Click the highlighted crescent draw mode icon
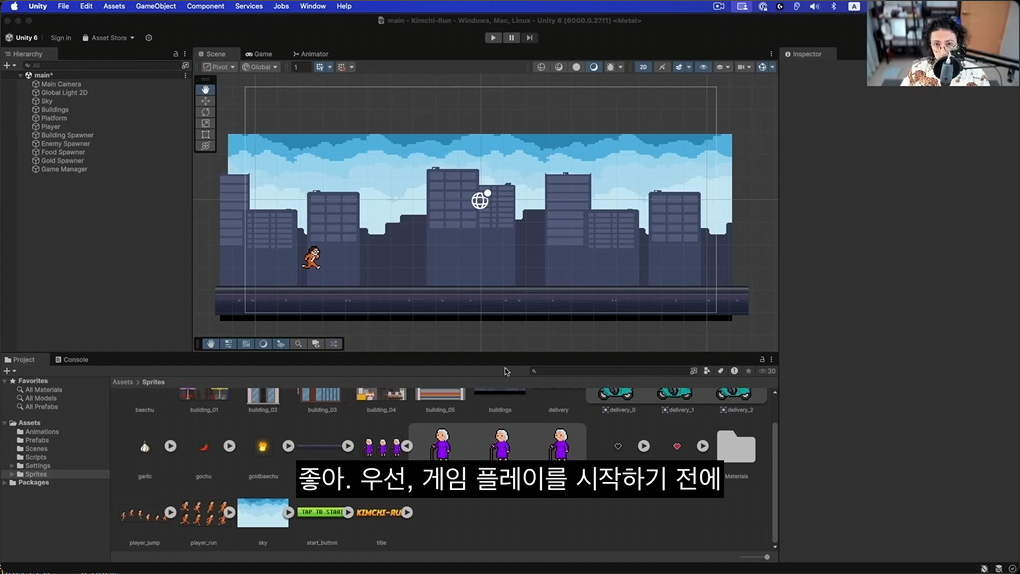This screenshot has width=1020, height=574. tap(593, 67)
